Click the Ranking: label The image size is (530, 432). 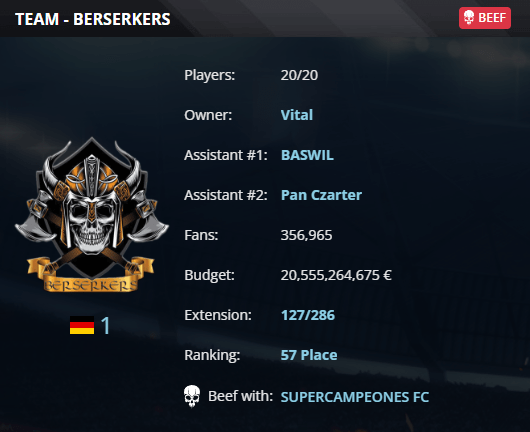point(212,355)
